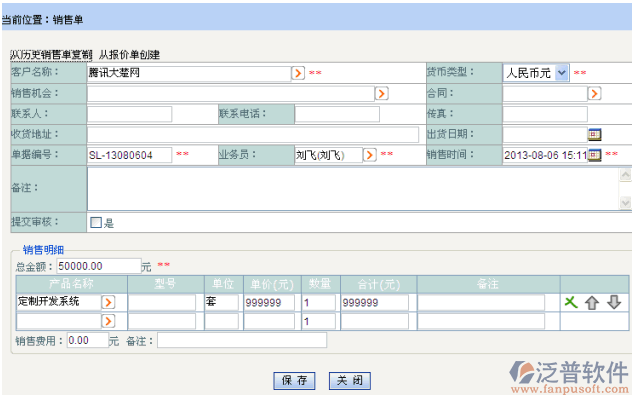
Task: Click 从历史销售单复制 link
Action: (x=51, y=54)
